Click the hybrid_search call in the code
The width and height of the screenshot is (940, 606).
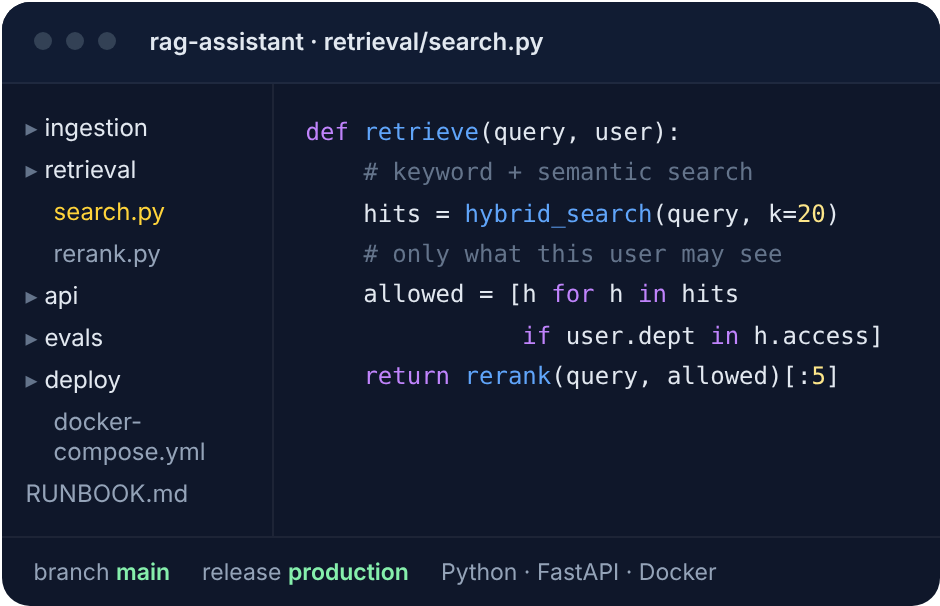point(559,214)
